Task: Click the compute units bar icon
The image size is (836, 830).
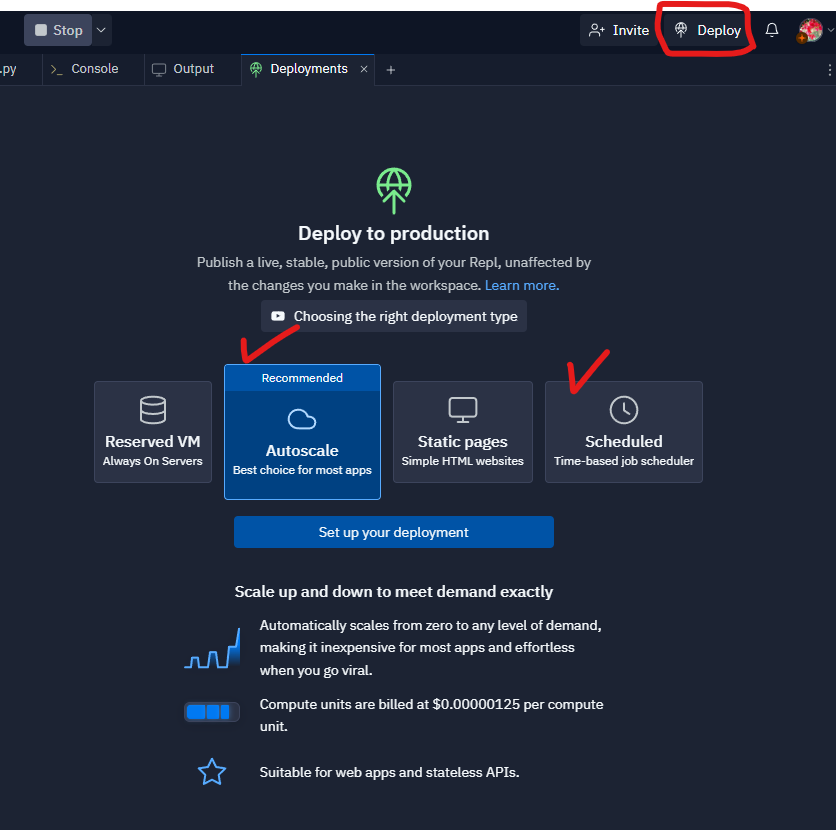Action: 212,712
